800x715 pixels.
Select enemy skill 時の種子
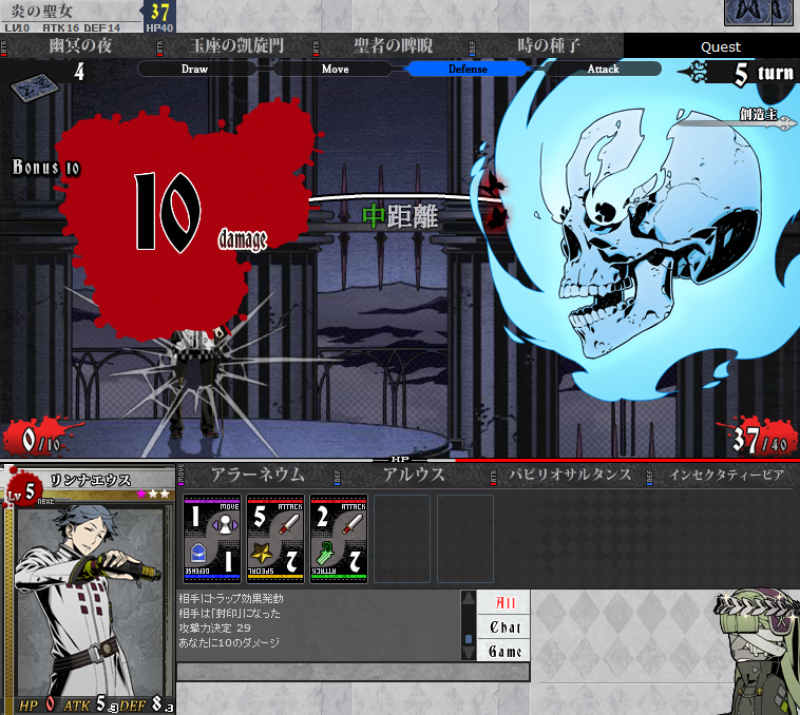(548, 46)
